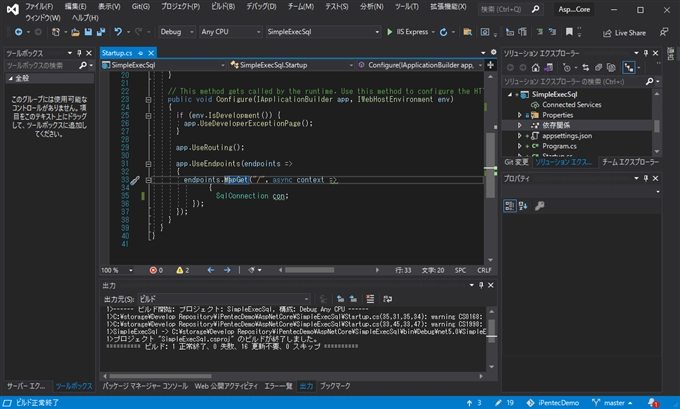Click the Home icon in Solution Explorer
This screenshot has height=409, width=680.
(536, 67)
